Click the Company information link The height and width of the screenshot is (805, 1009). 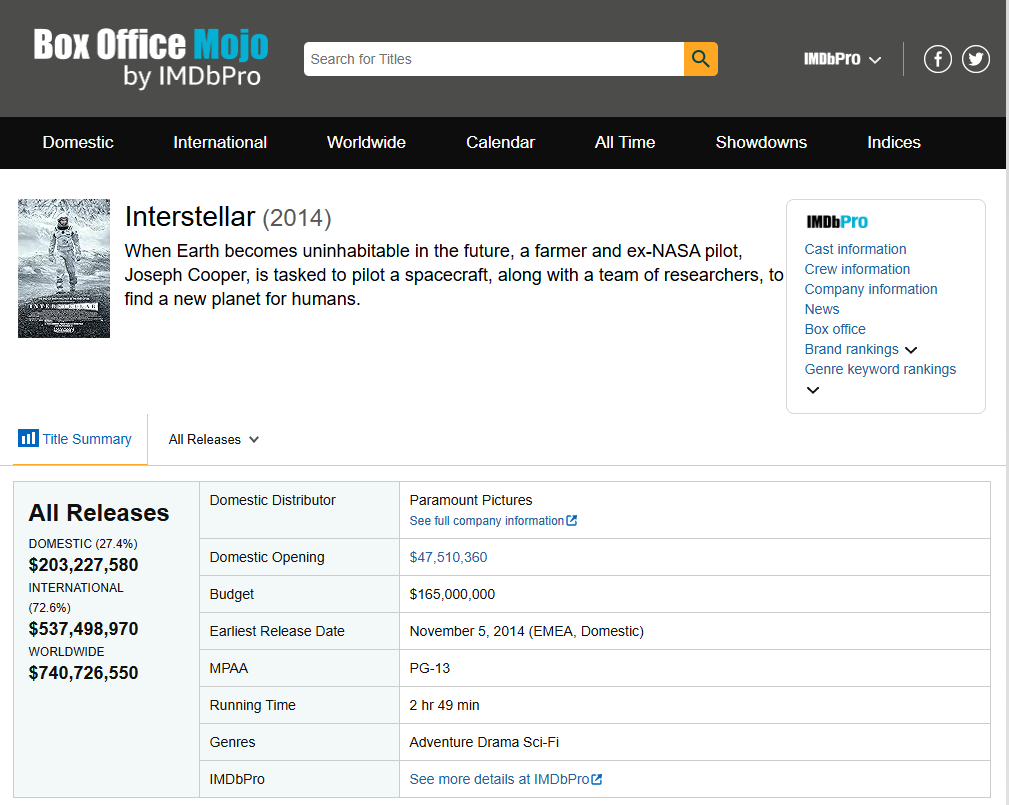tap(871, 289)
